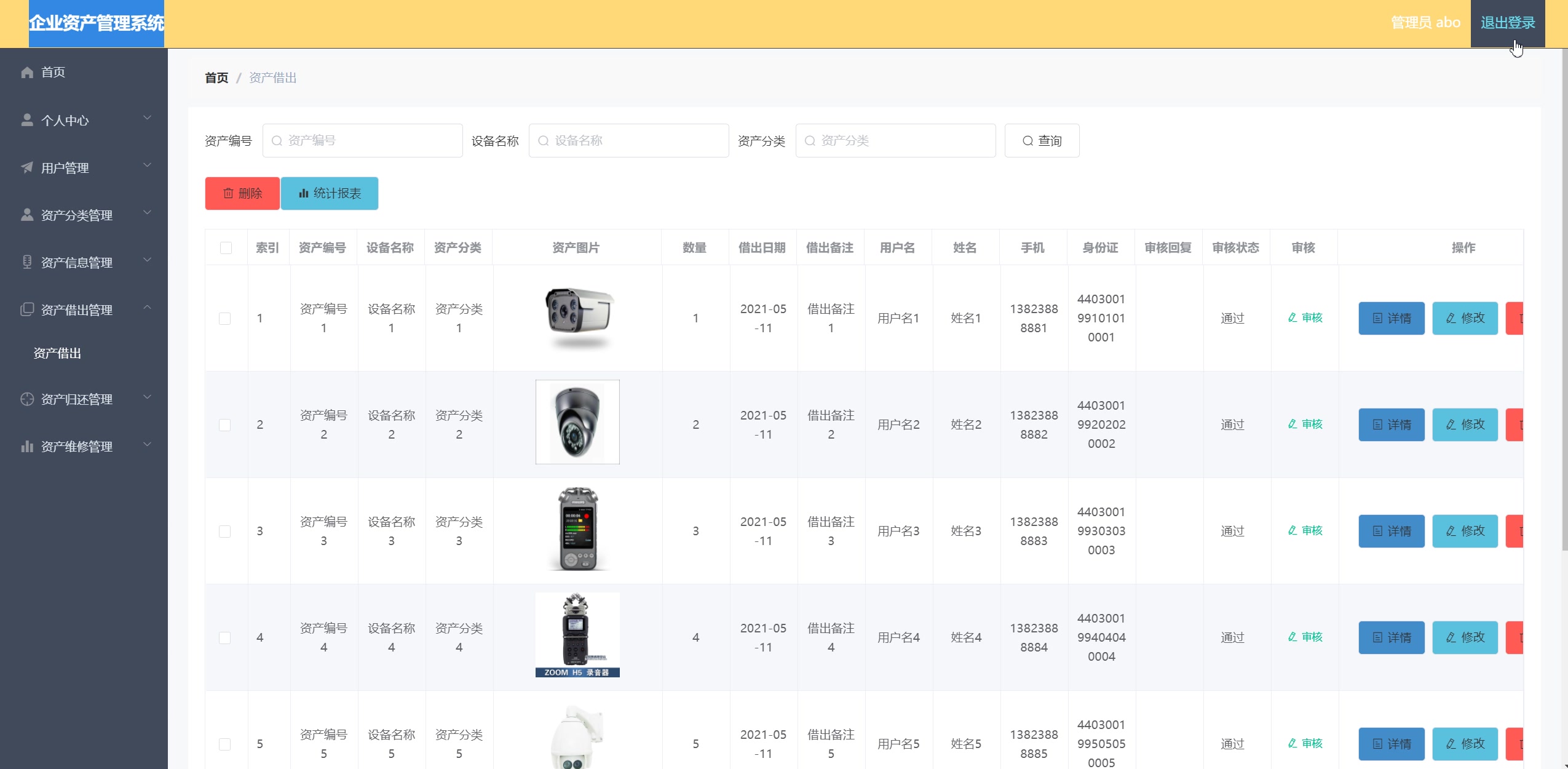Screen dimensions: 1568x769
Task: Click 详情 button in row 4
Action: pyautogui.click(x=1391, y=637)
